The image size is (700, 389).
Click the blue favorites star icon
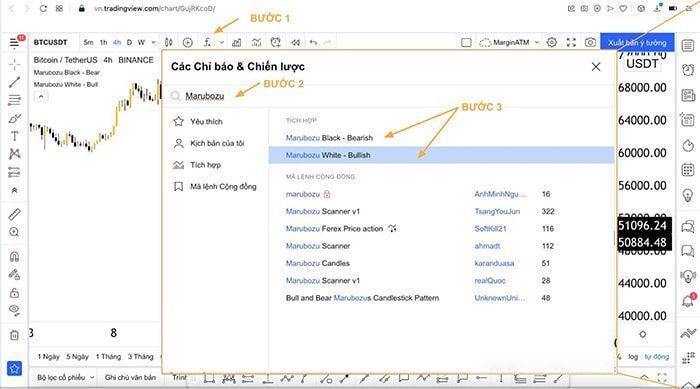14,368
